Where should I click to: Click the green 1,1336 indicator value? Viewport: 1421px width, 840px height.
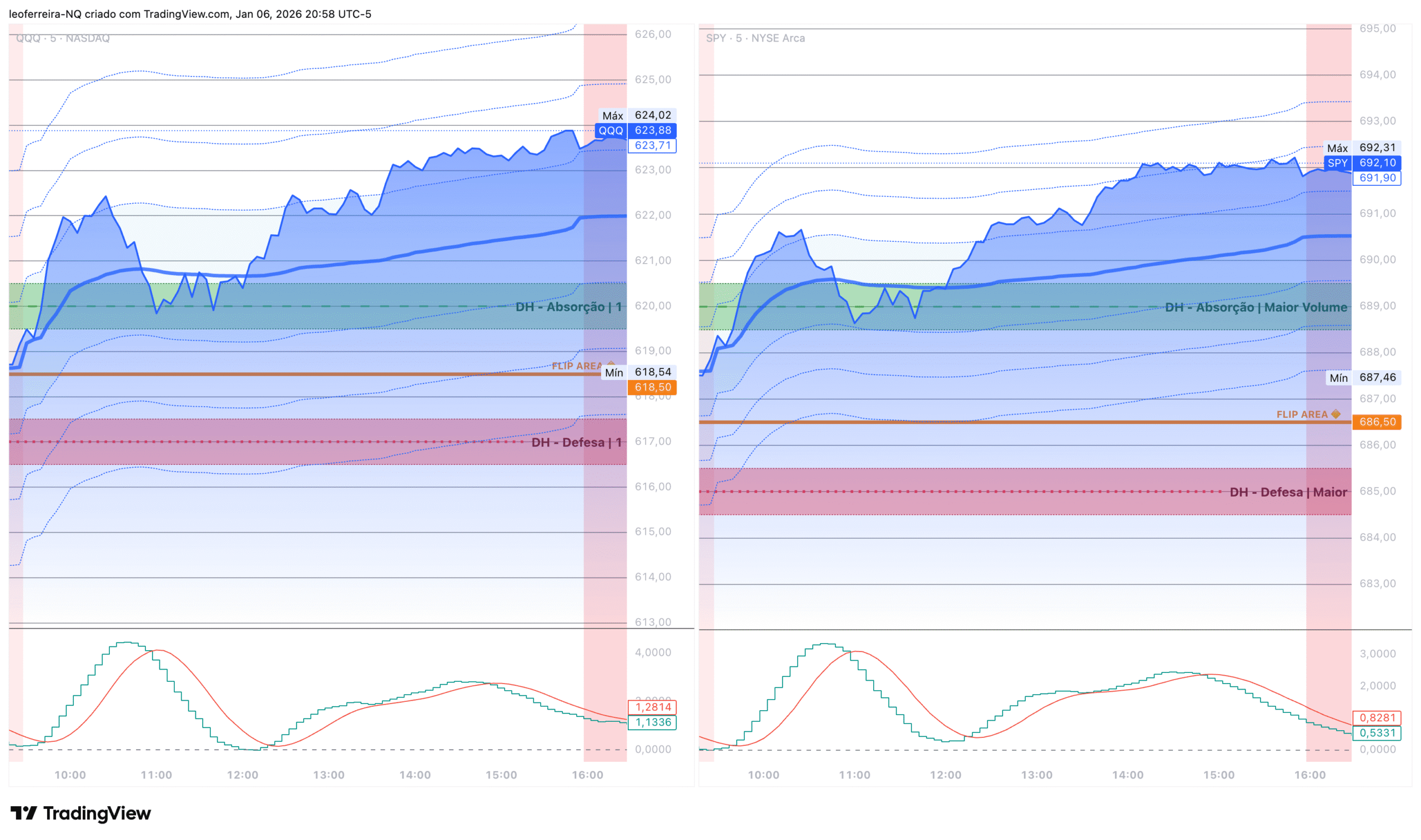652,723
